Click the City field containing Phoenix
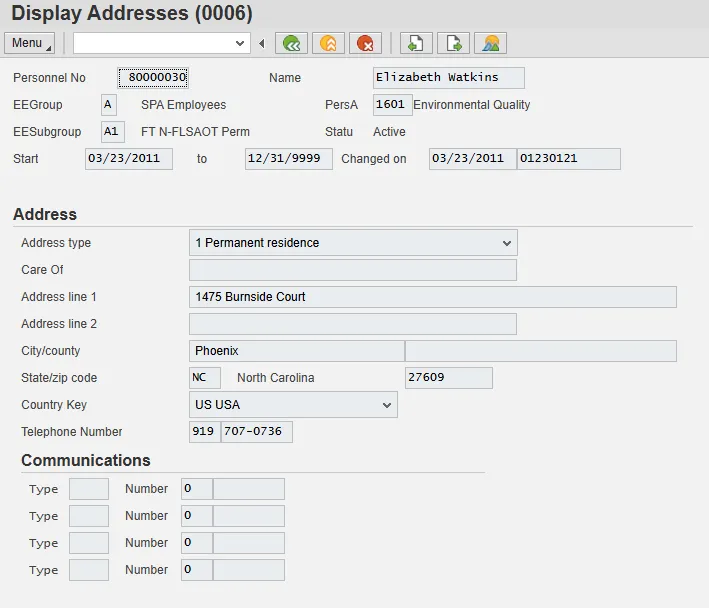 pos(296,351)
